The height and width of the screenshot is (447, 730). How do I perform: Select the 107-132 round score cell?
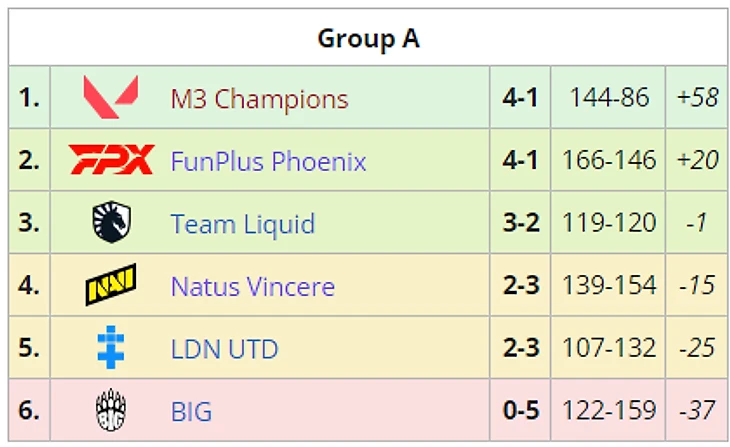[x=608, y=350]
